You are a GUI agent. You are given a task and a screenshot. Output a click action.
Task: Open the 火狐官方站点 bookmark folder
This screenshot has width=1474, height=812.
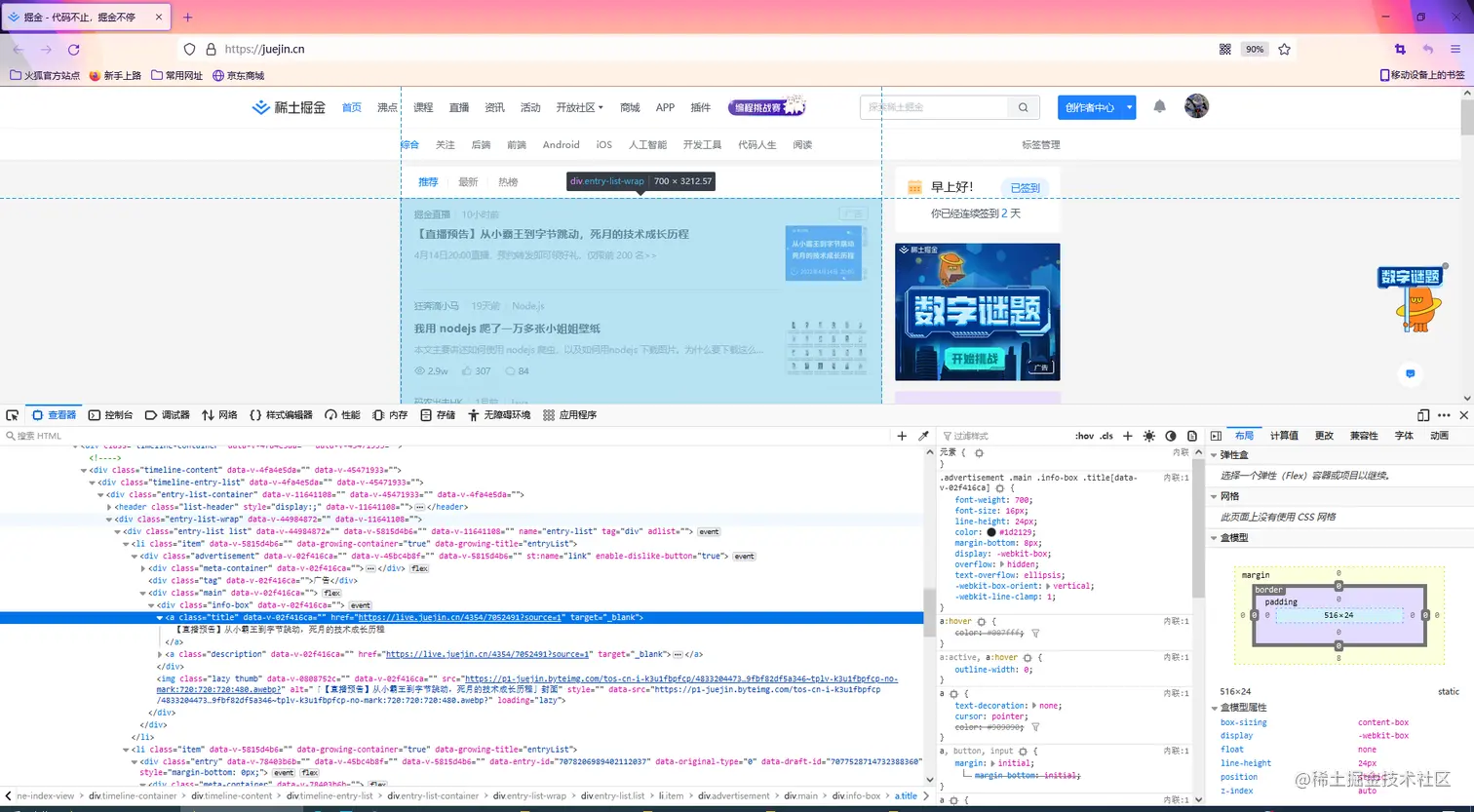45,75
